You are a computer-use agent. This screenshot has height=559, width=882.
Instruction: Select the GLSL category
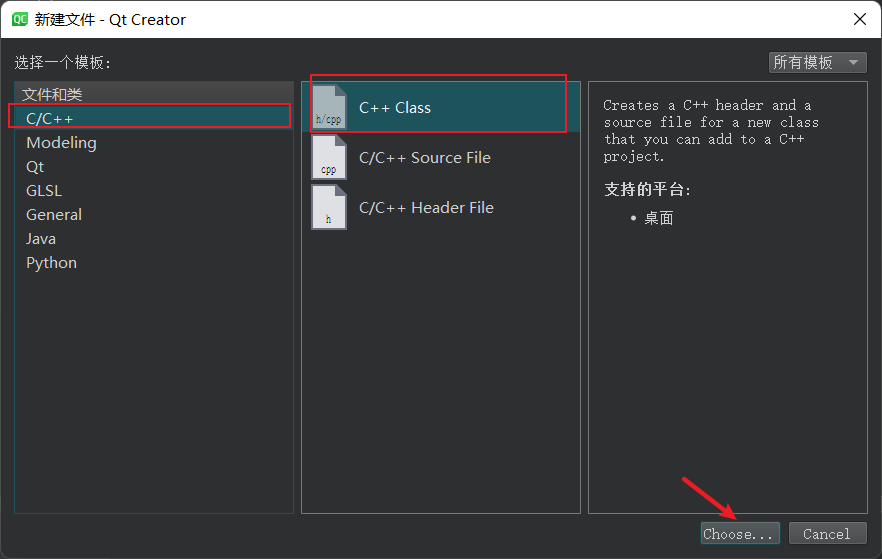click(154, 191)
